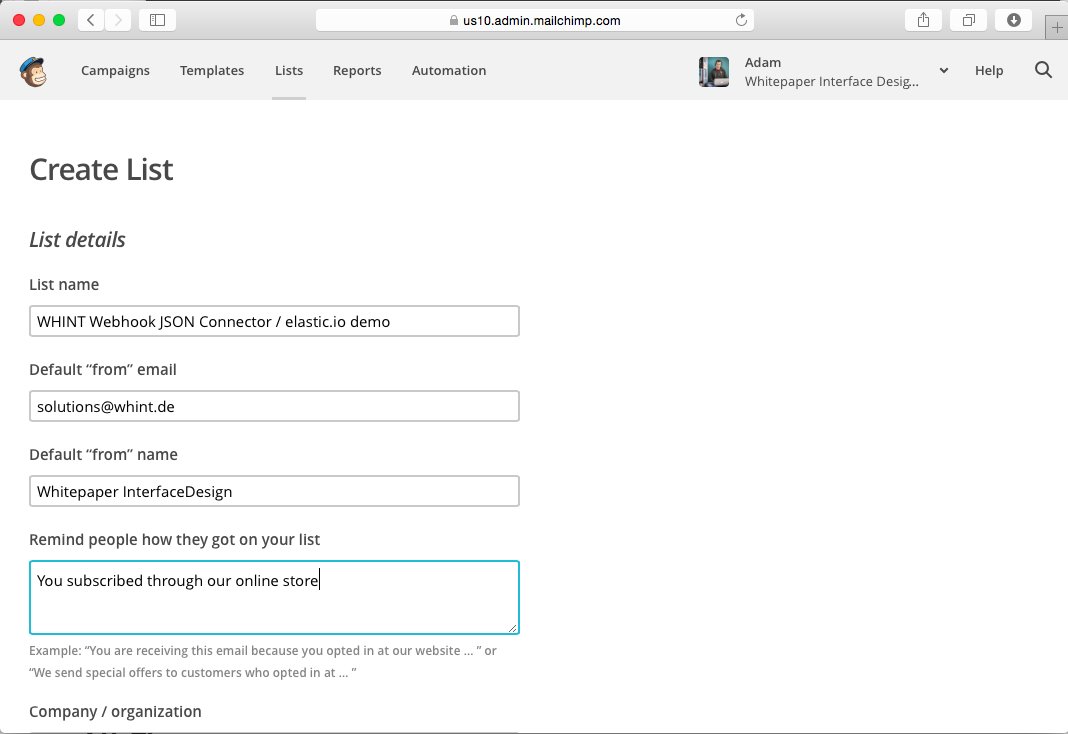Go to the Reports section
1068x734 pixels.
tap(357, 70)
